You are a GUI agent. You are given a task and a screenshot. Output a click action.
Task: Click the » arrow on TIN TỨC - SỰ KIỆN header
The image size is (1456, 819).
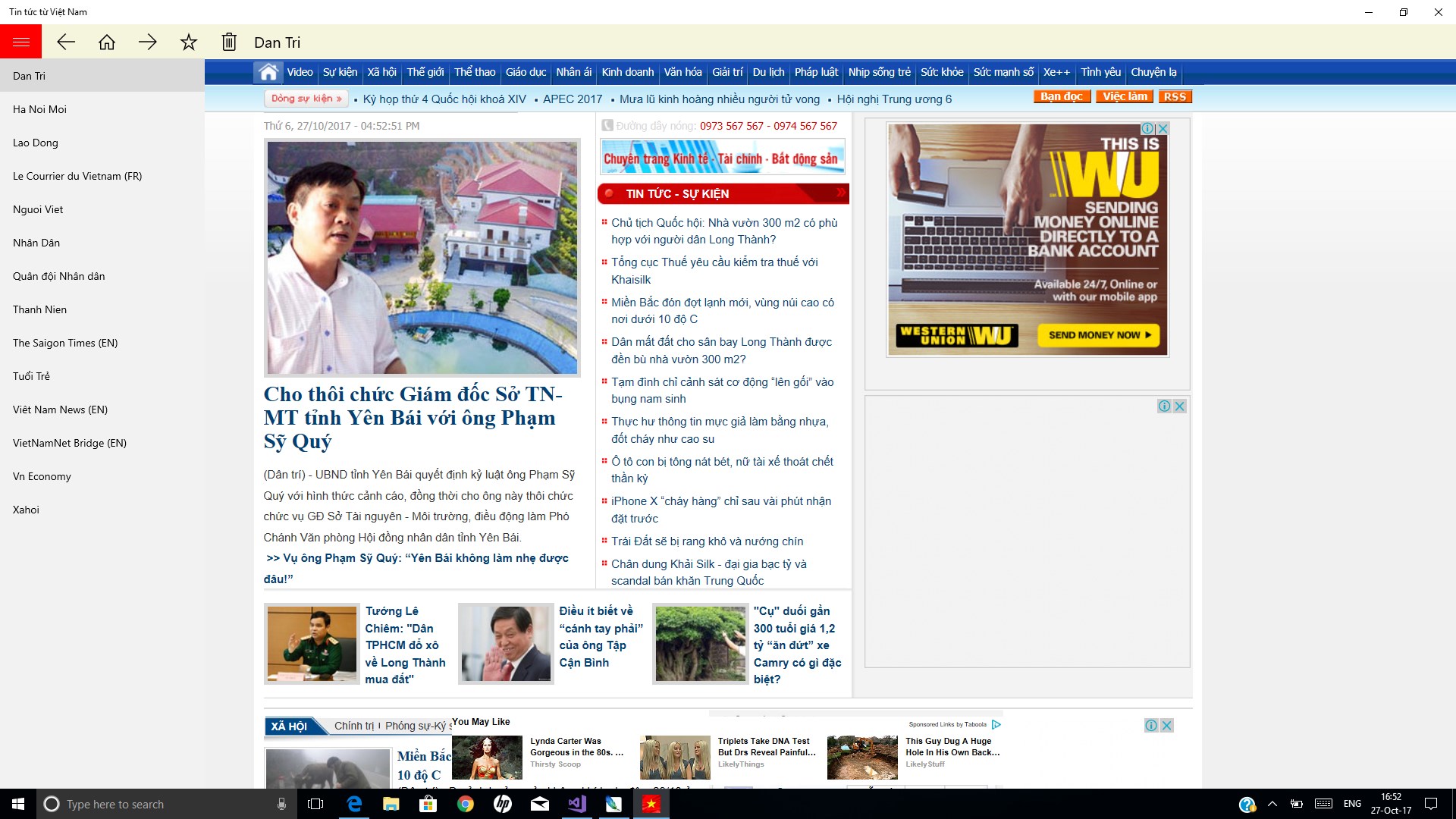tap(839, 193)
